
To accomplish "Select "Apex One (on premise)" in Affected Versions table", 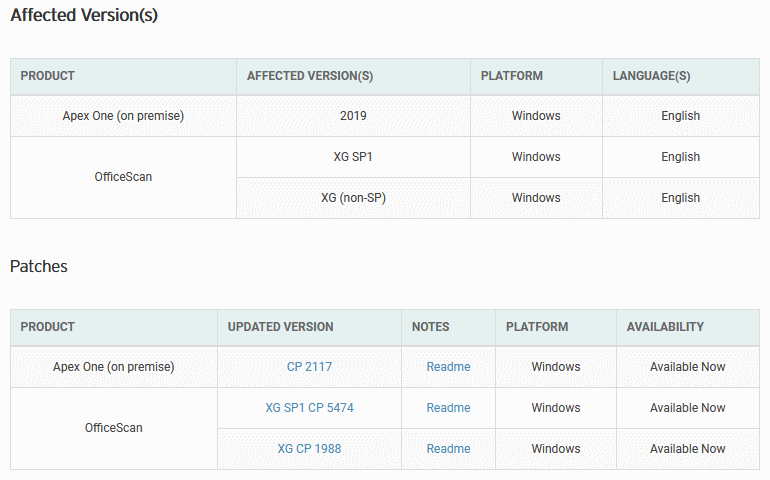I will pyautogui.click(x=123, y=116).
